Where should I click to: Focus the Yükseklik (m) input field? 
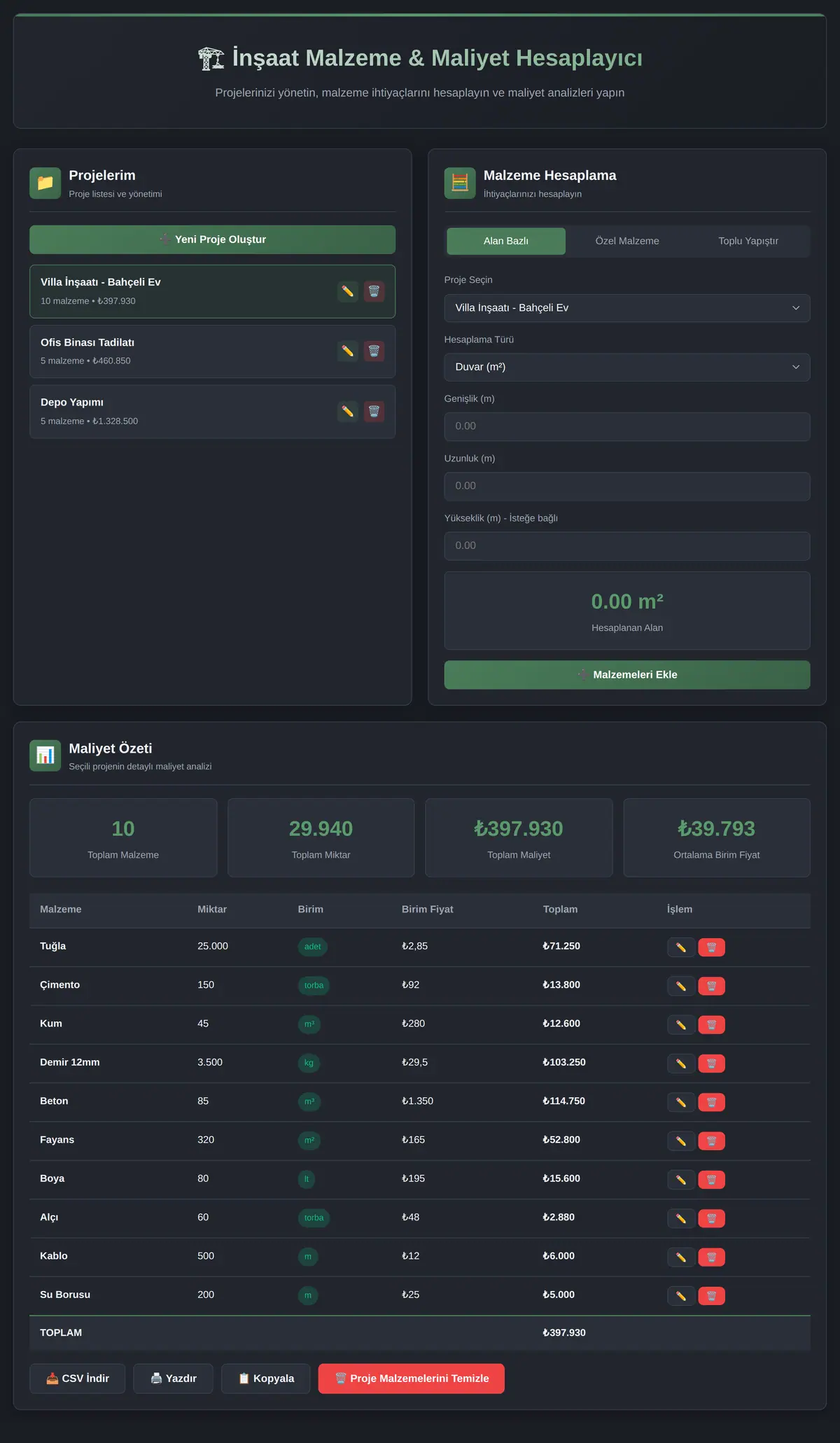[627, 546]
